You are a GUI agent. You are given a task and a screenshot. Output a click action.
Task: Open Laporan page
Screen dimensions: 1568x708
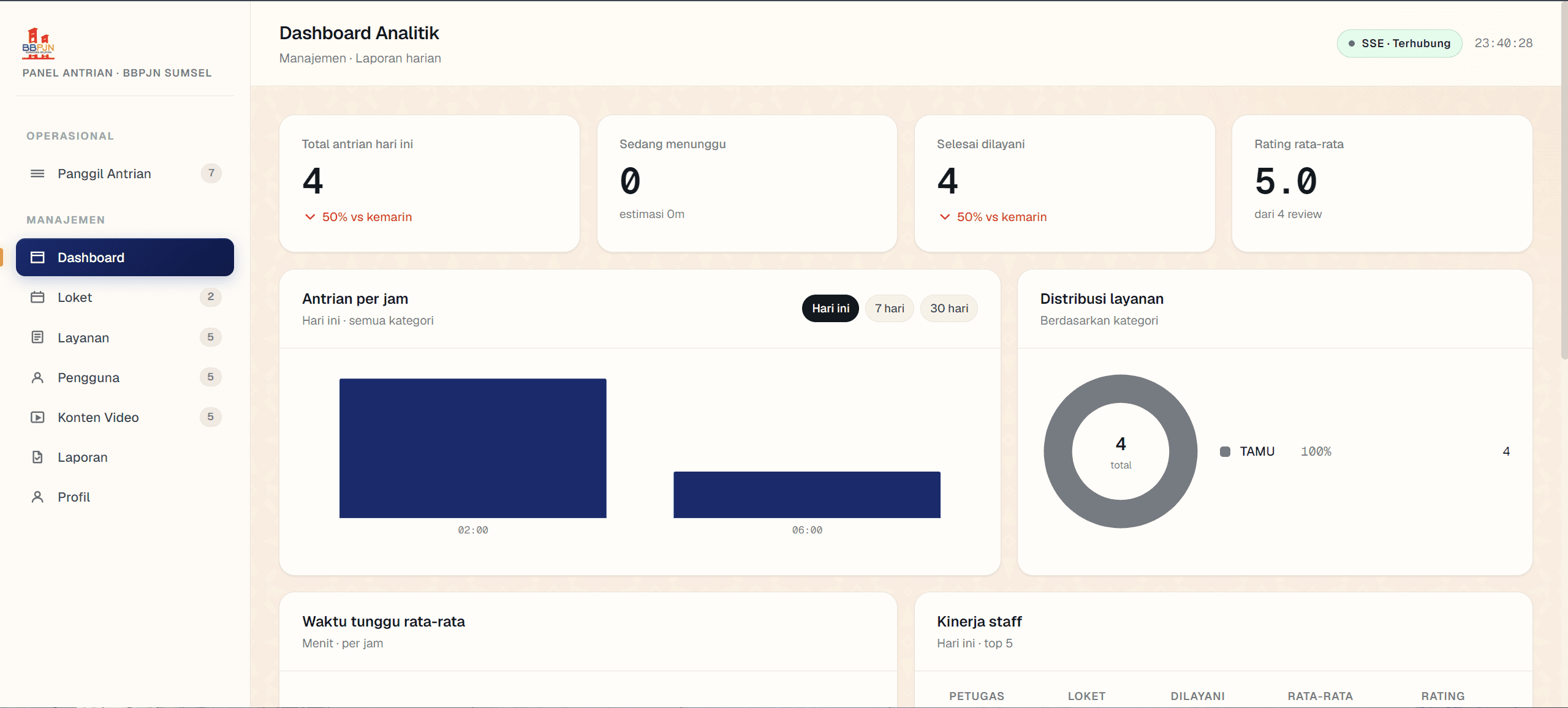(125, 457)
